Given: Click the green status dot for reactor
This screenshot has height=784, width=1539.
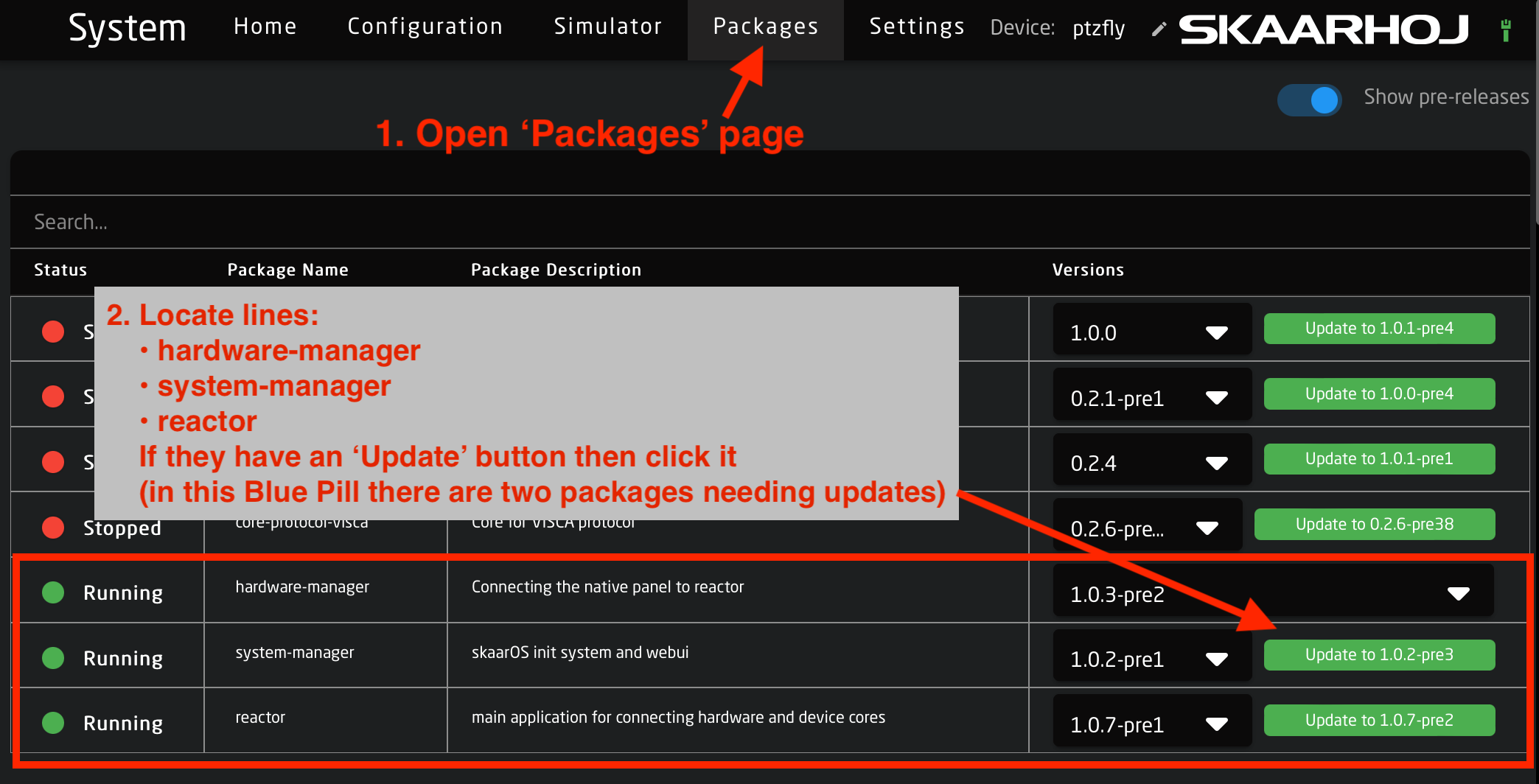Looking at the screenshot, I should pyautogui.click(x=53, y=723).
